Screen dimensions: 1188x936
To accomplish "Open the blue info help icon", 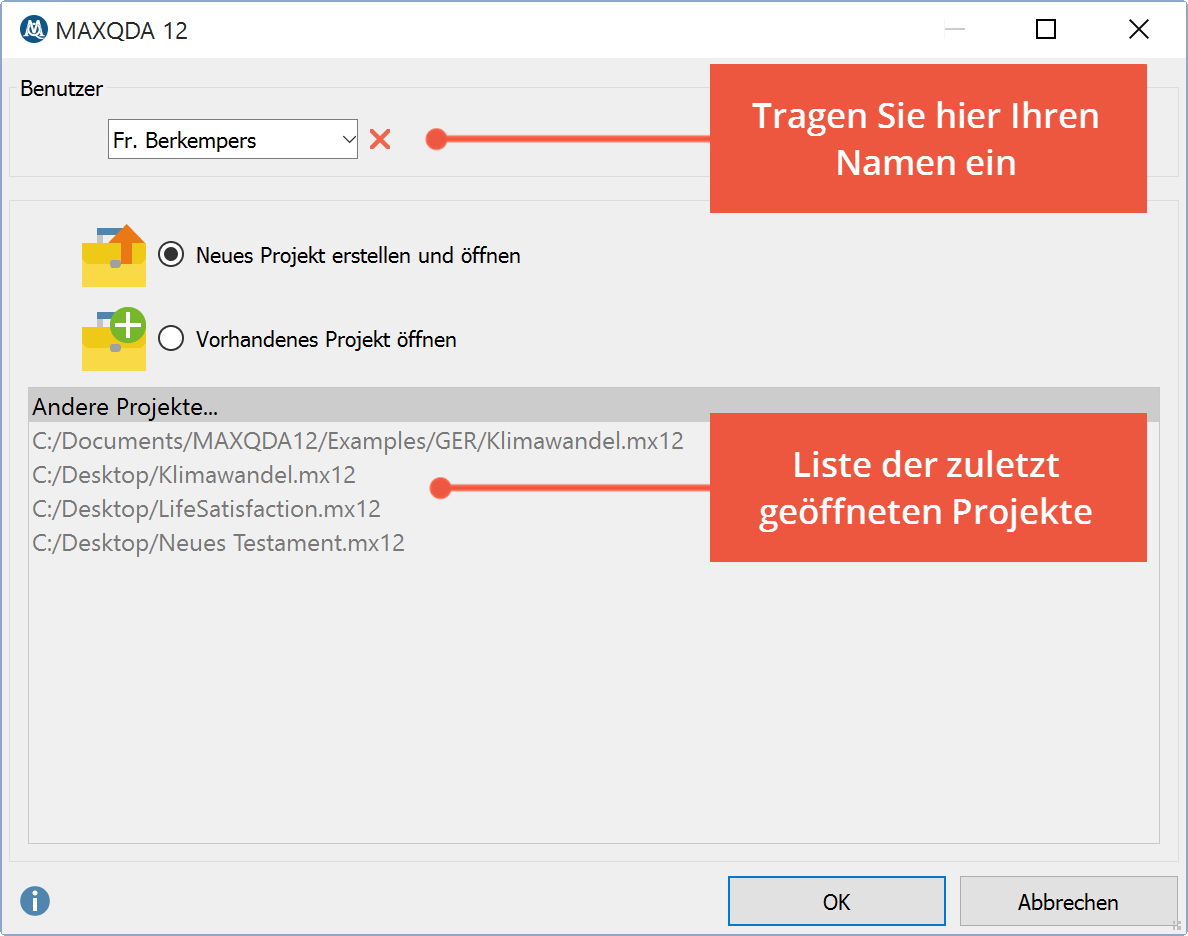I will click(35, 901).
